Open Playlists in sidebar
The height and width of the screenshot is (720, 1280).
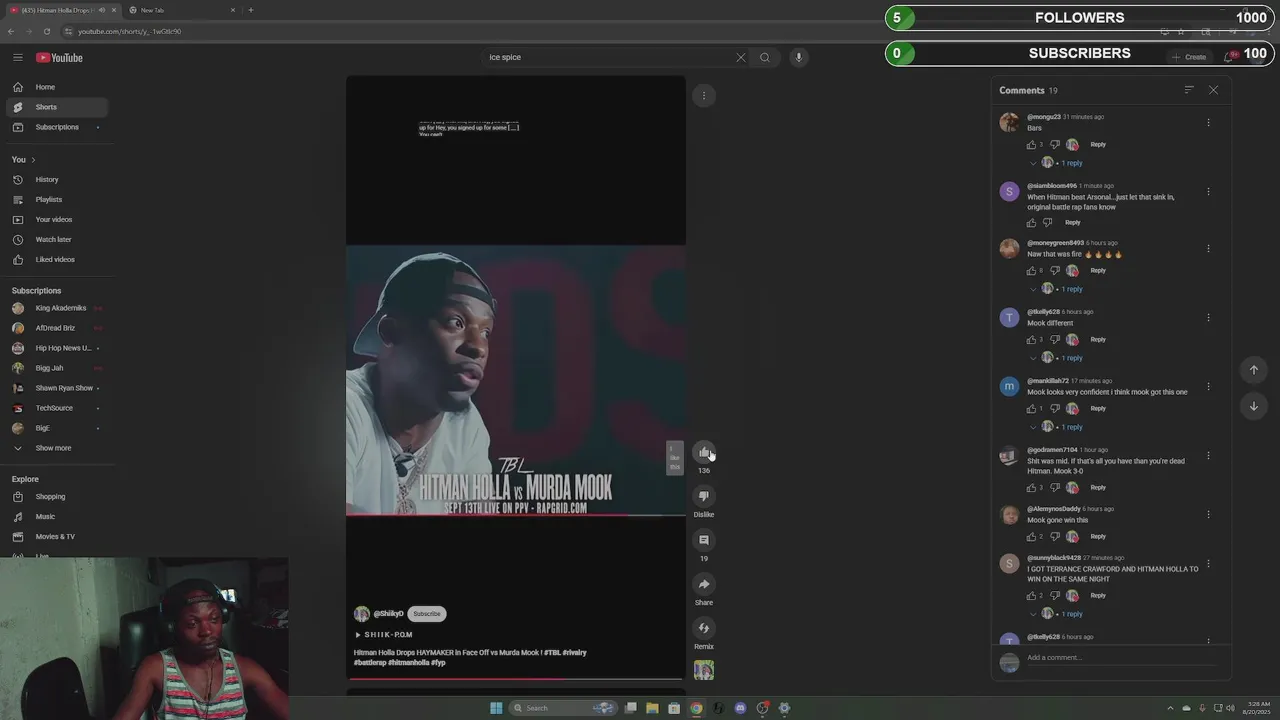pos(57,200)
